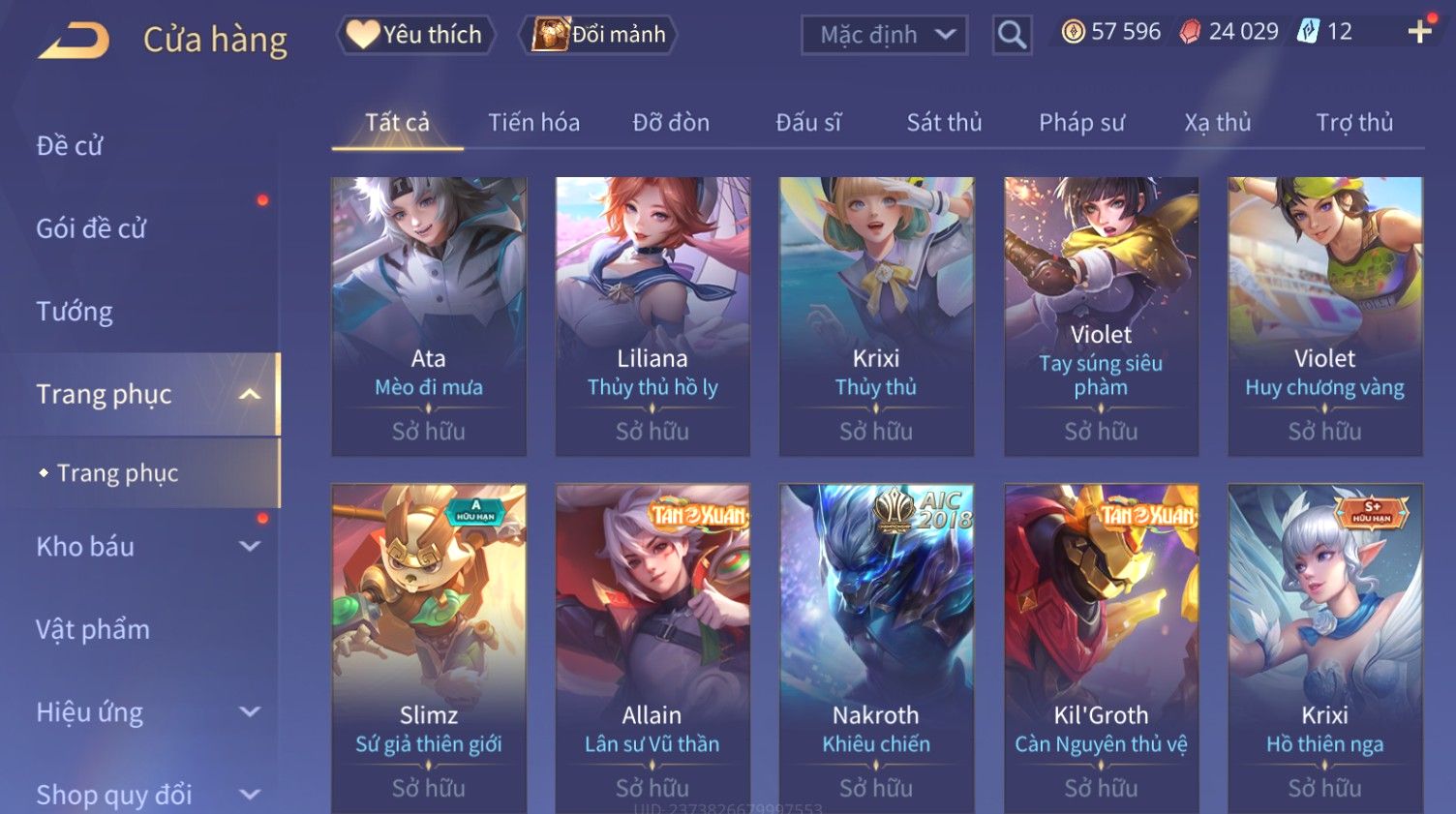Select the Tiến hóa tab
Image resolution: width=1456 pixels, height=814 pixels.
533,123
